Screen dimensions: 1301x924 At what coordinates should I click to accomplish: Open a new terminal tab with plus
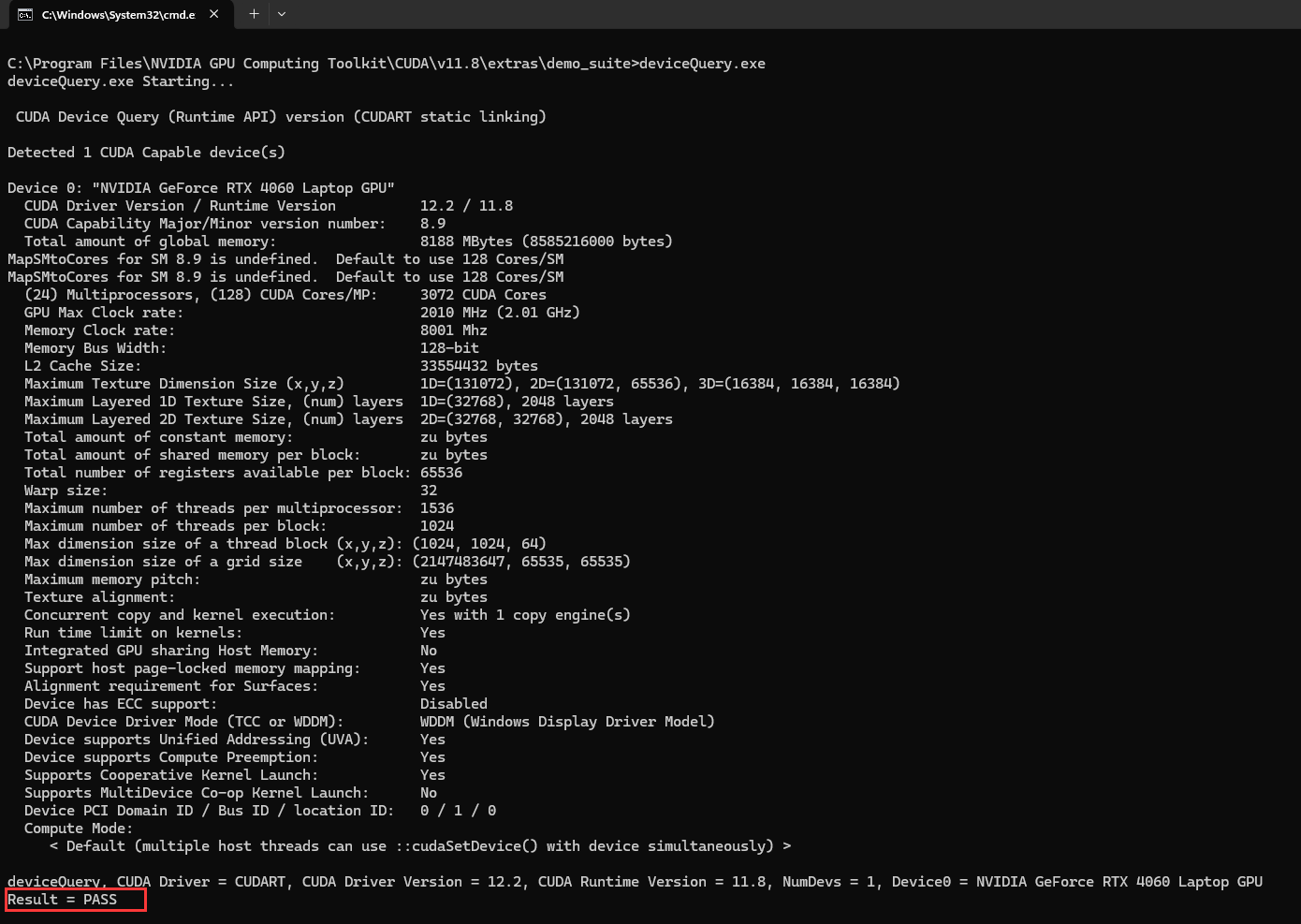pos(254,14)
